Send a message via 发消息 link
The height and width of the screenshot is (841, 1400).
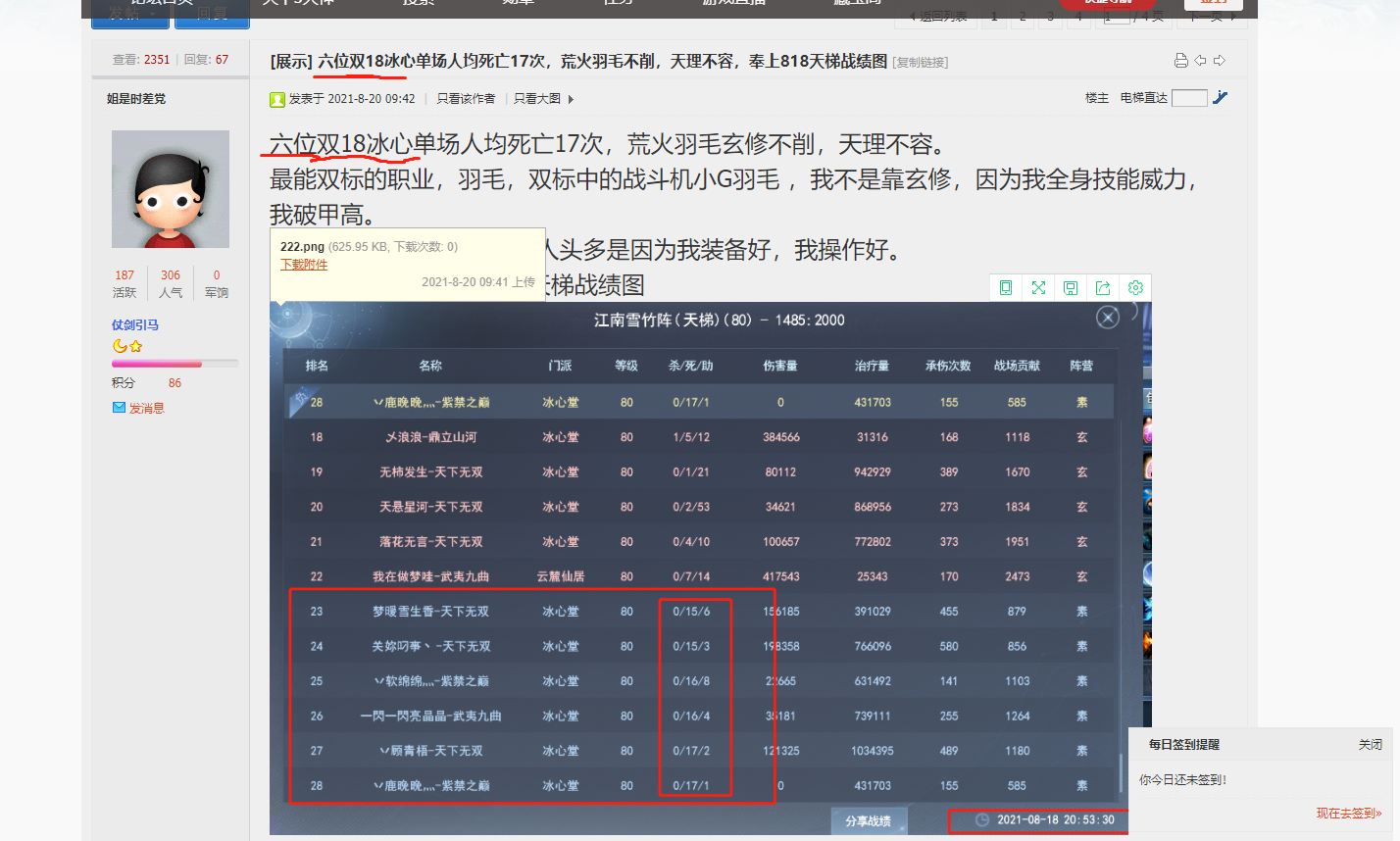click(x=146, y=408)
